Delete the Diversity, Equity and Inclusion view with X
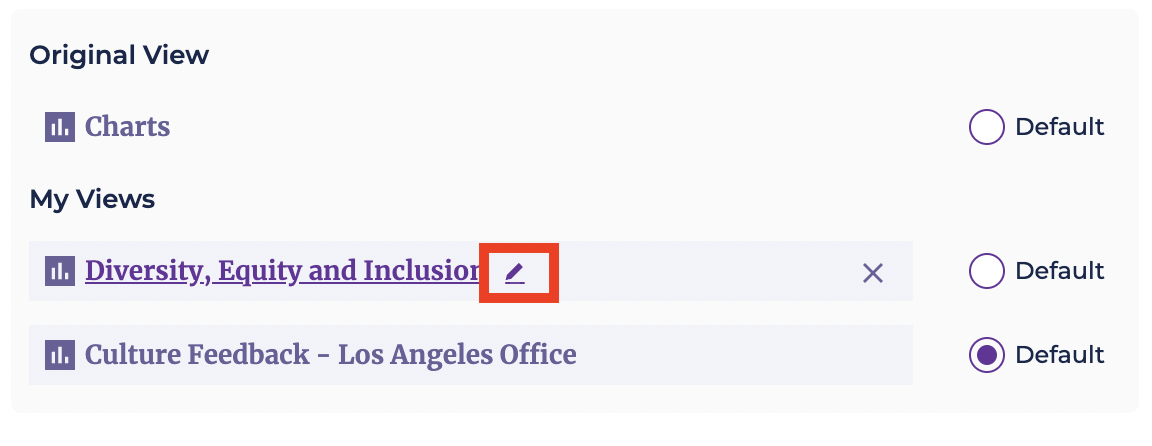 872,273
